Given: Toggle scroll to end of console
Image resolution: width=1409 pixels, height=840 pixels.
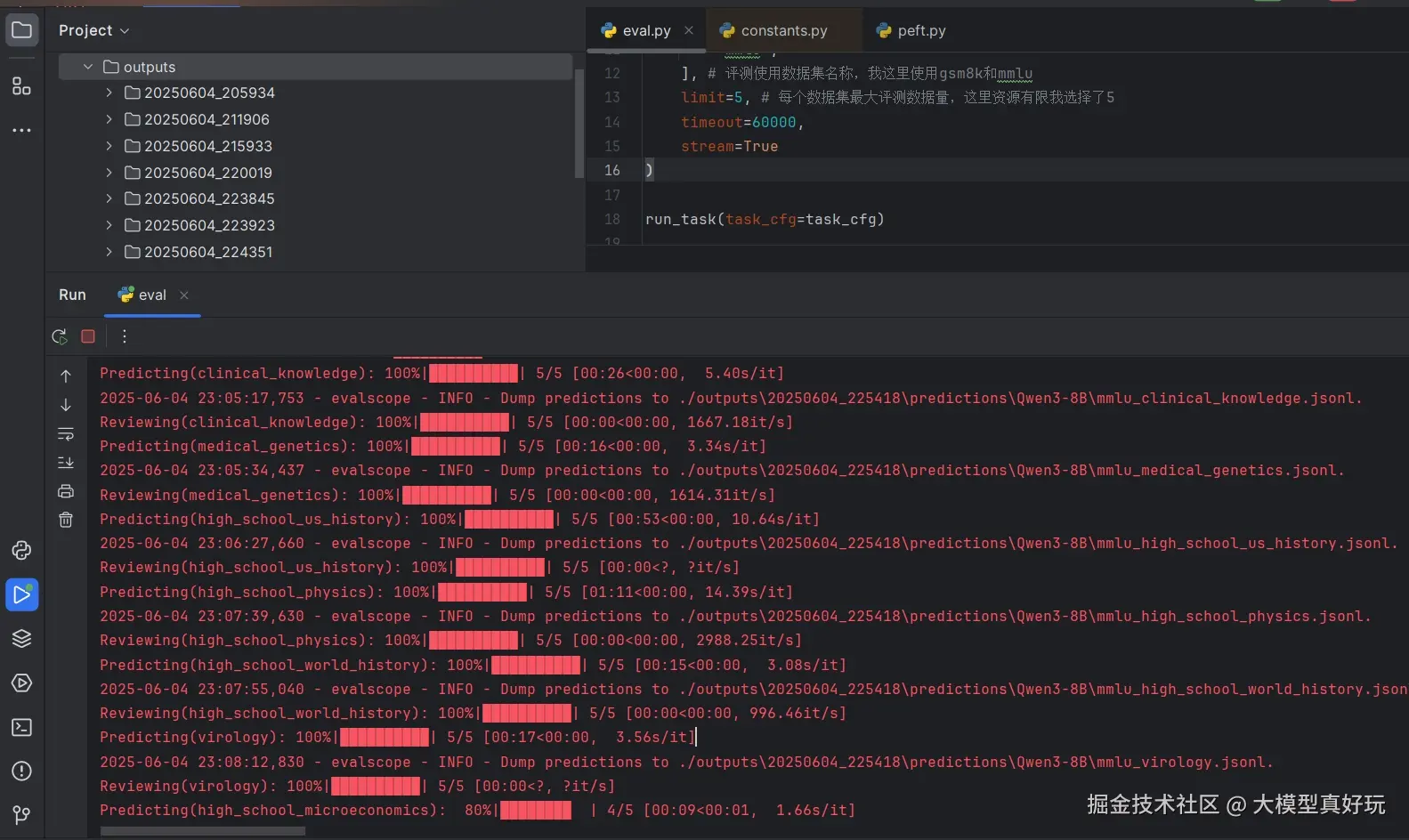Looking at the screenshot, I should (x=66, y=463).
